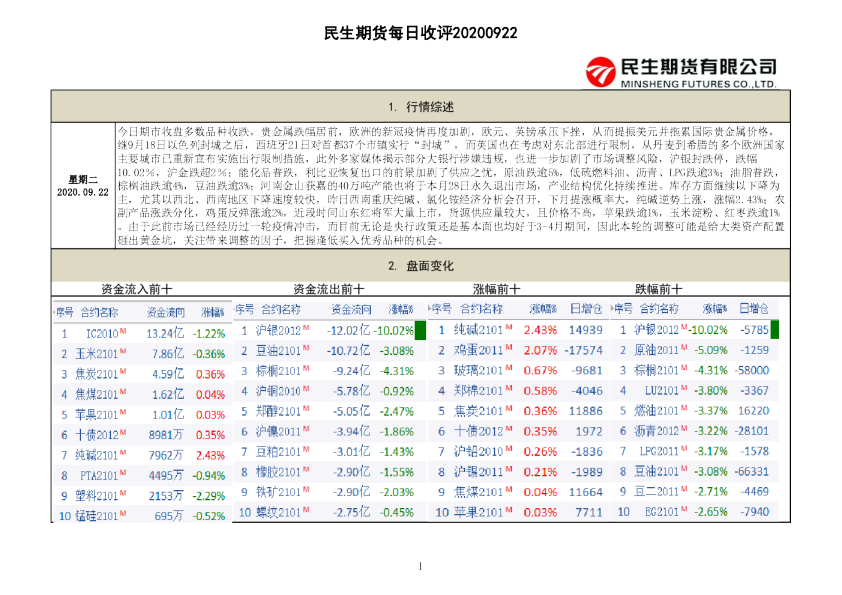Expand the 日增仓 header in losers table

tap(753, 307)
